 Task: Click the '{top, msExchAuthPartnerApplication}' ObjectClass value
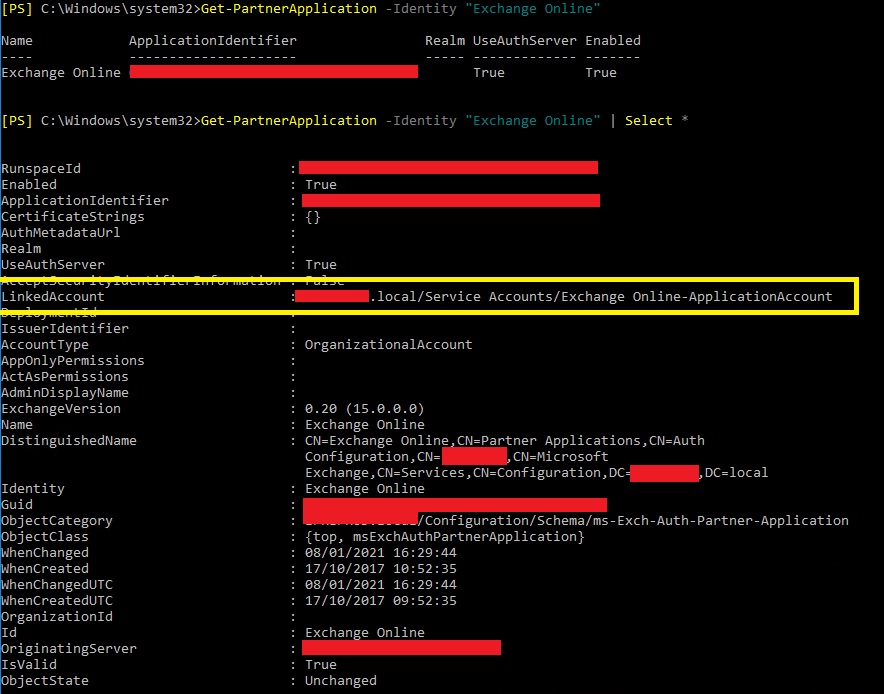445,536
